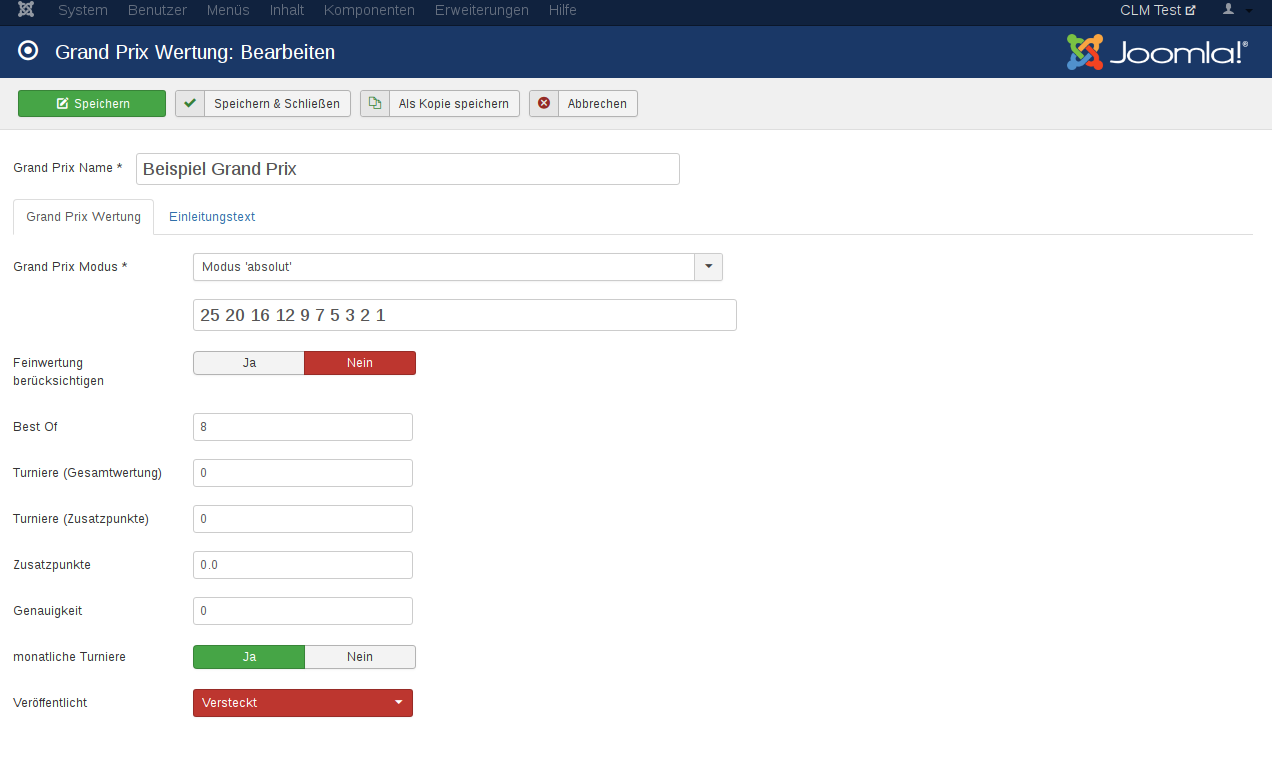This screenshot has width=1272, height=776.
Task: Click the Joomla! brand logo on the right
Action: (x=1157, y=52)
